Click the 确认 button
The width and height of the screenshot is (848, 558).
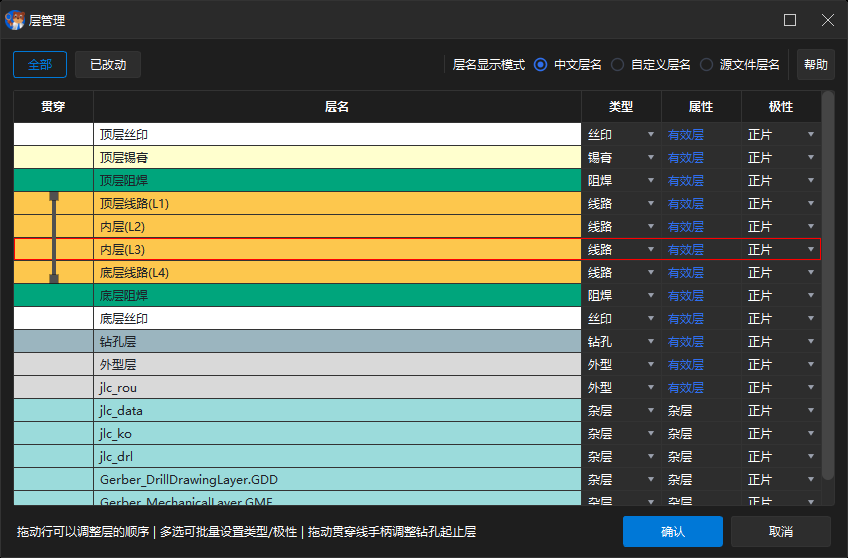(x=673, y=532)
